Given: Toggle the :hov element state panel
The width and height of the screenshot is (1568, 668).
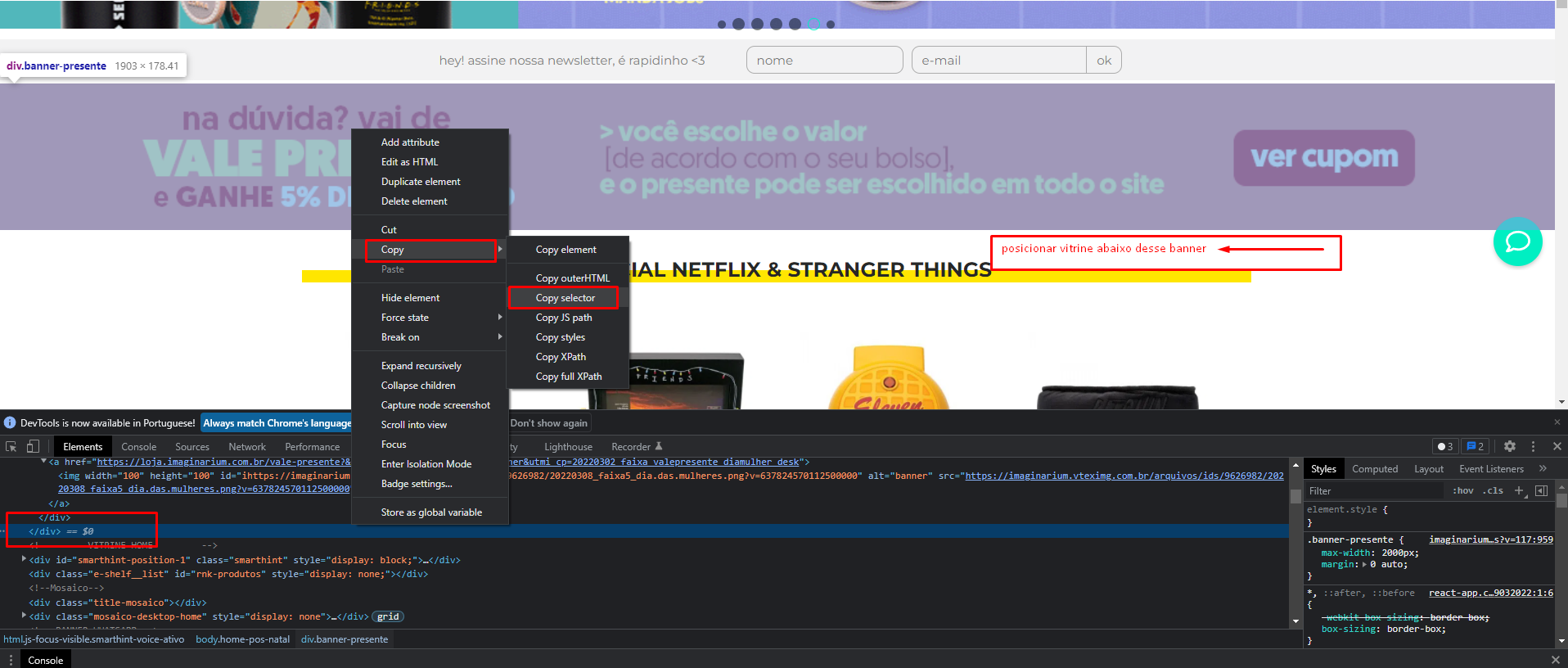Looking at the screenshot, I should click(x=1462, y=490).
